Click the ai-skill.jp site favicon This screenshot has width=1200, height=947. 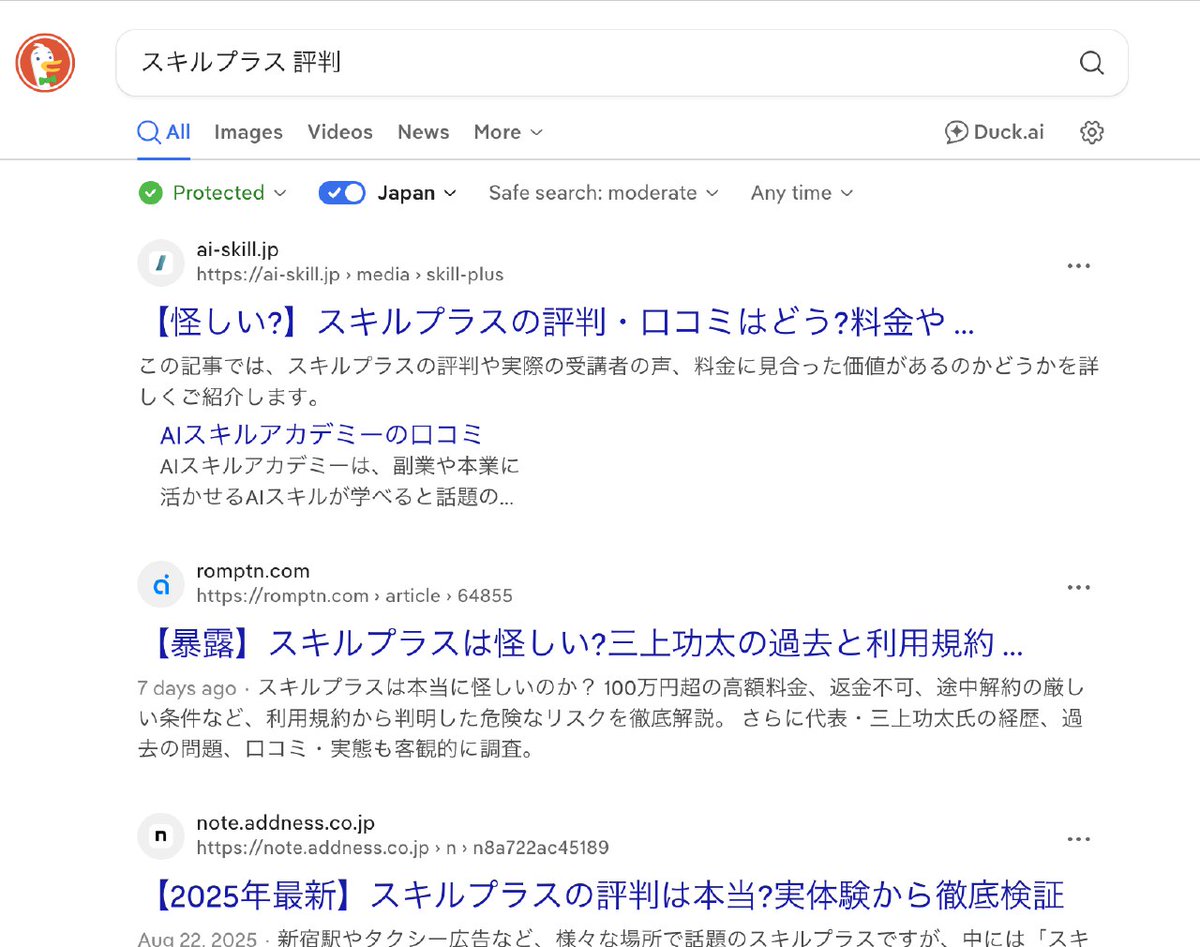tap(160, 262)
